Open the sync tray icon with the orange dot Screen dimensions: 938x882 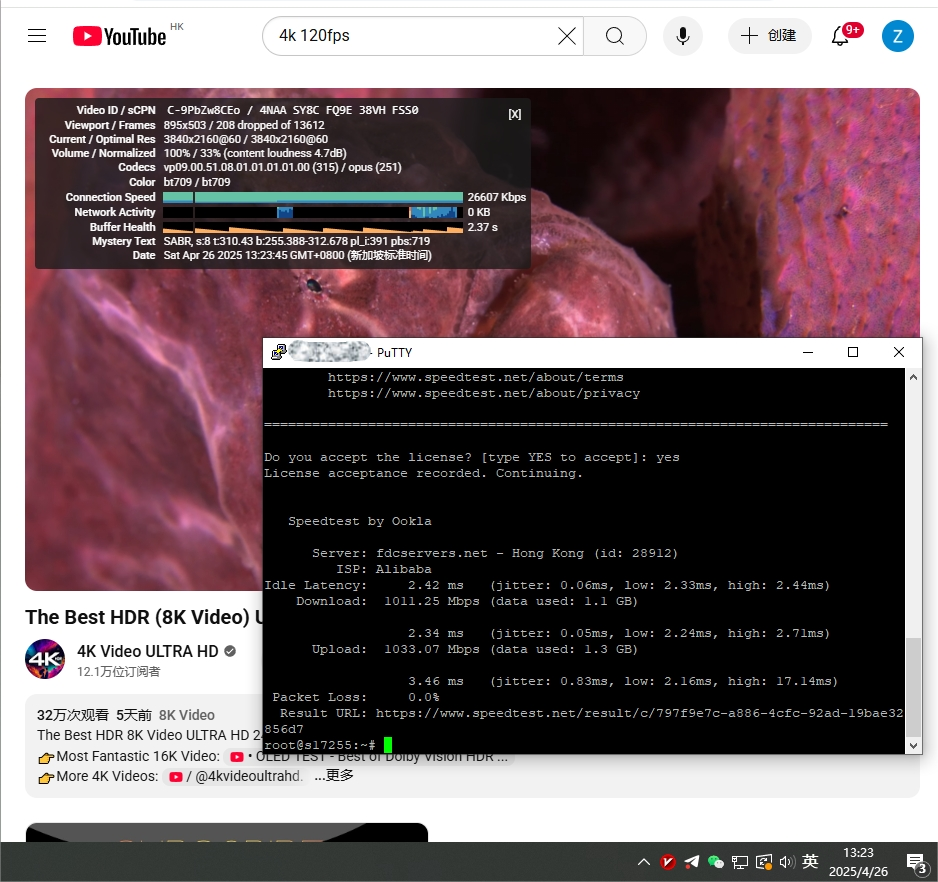[764, 862]
